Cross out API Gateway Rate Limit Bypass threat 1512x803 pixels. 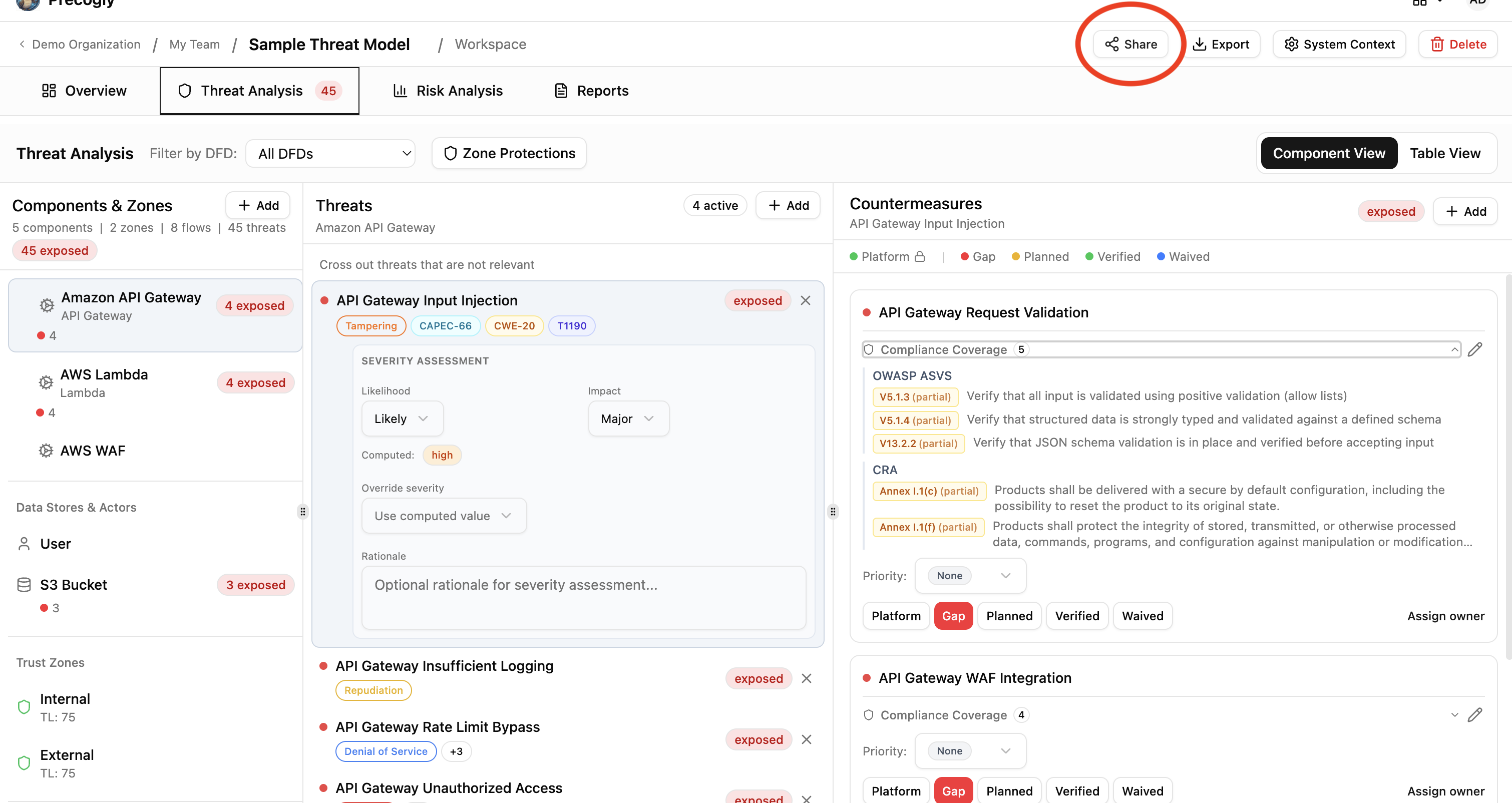click(807, 739)
